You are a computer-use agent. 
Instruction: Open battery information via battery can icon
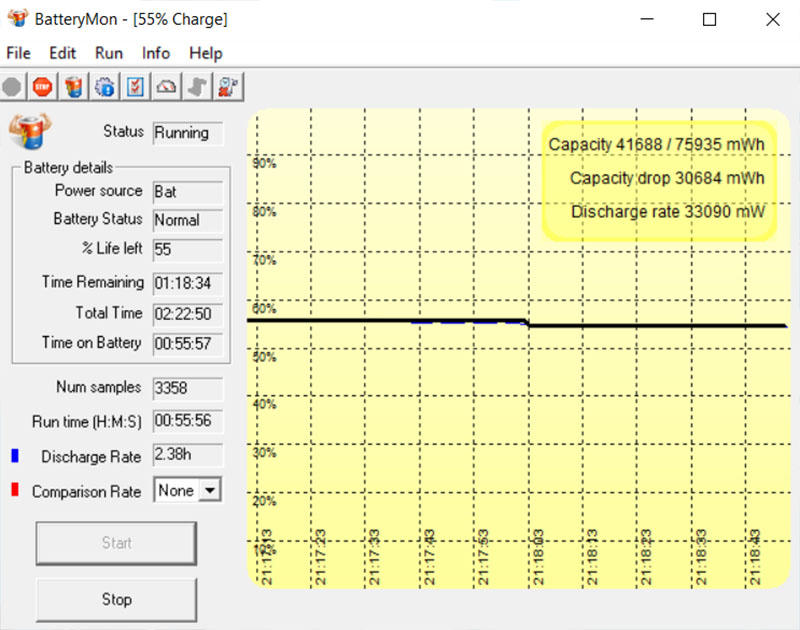[x=73, y=87]
